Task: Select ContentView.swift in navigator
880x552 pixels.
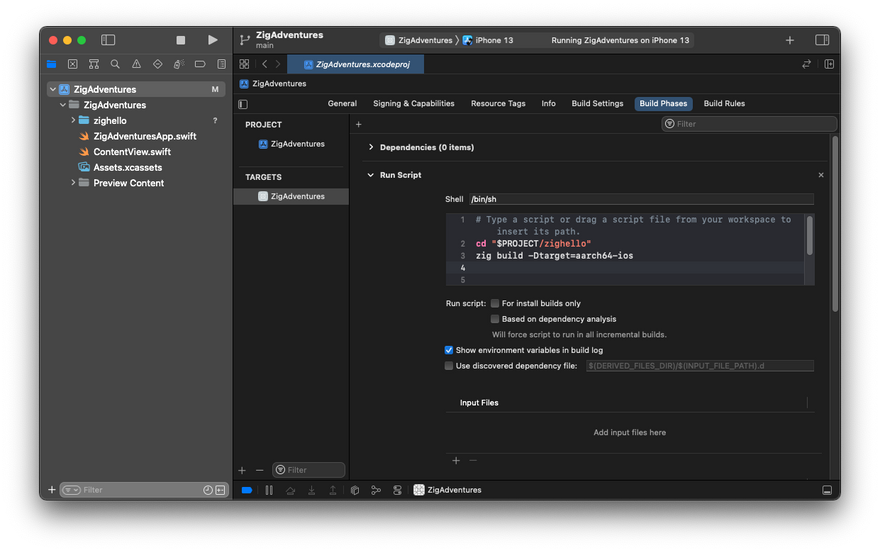Action: [131, 152]
